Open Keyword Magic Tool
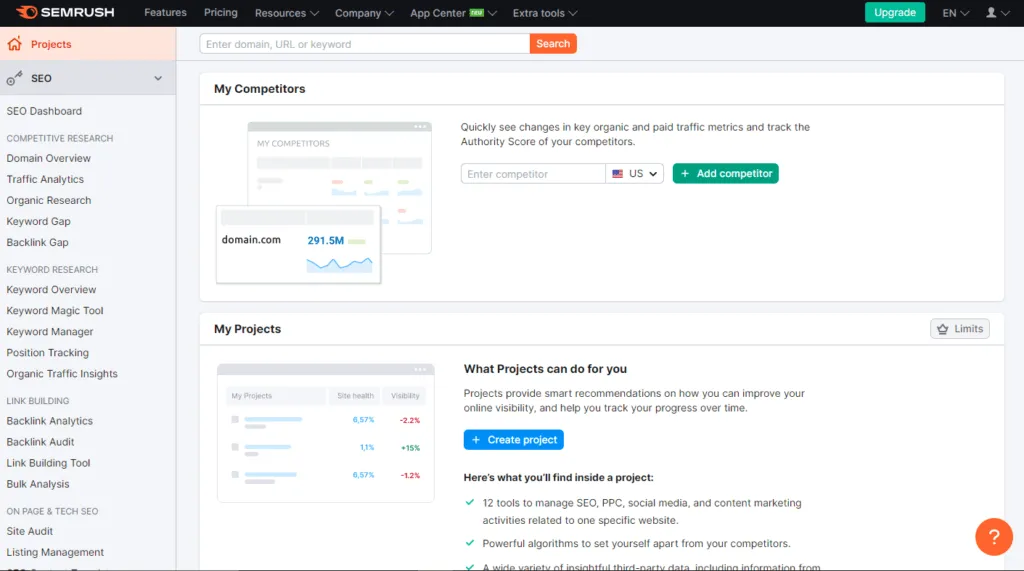This screenshot has height=571, width=1024. [55, 310]
